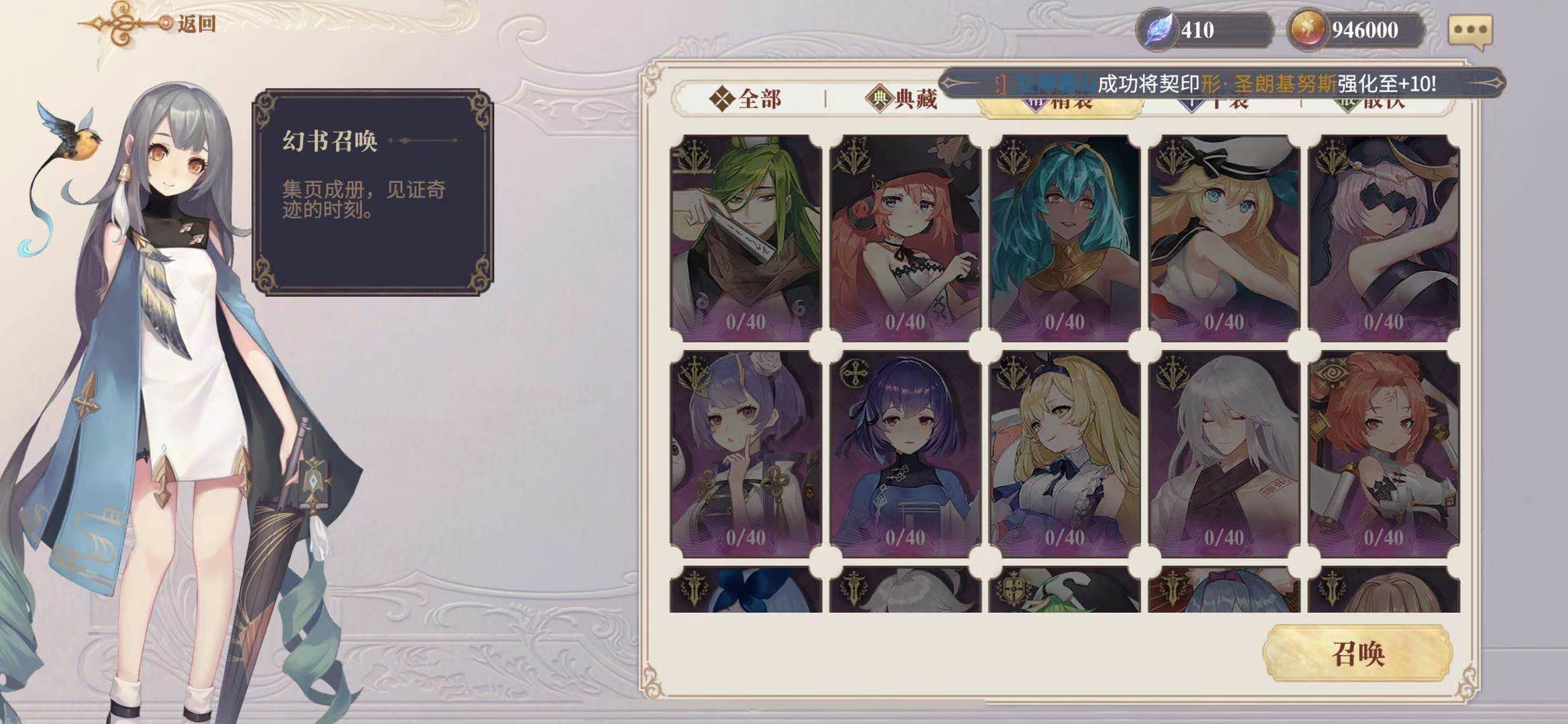
Task: Select the dark-blue-haired girl card
Action: pyautogui.click(x=905, y=454)
